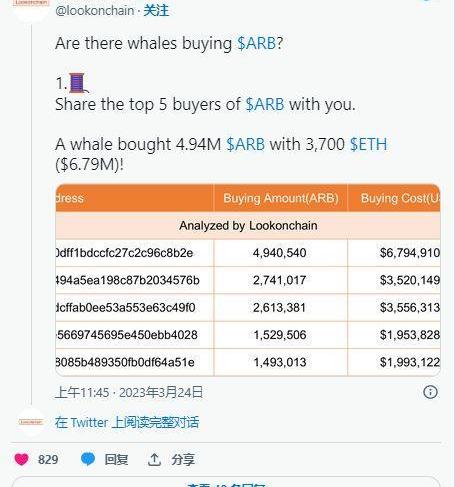Click $ARB after 4.94M
The height and width of the screenshot is (487, 455).
[245, 144]
